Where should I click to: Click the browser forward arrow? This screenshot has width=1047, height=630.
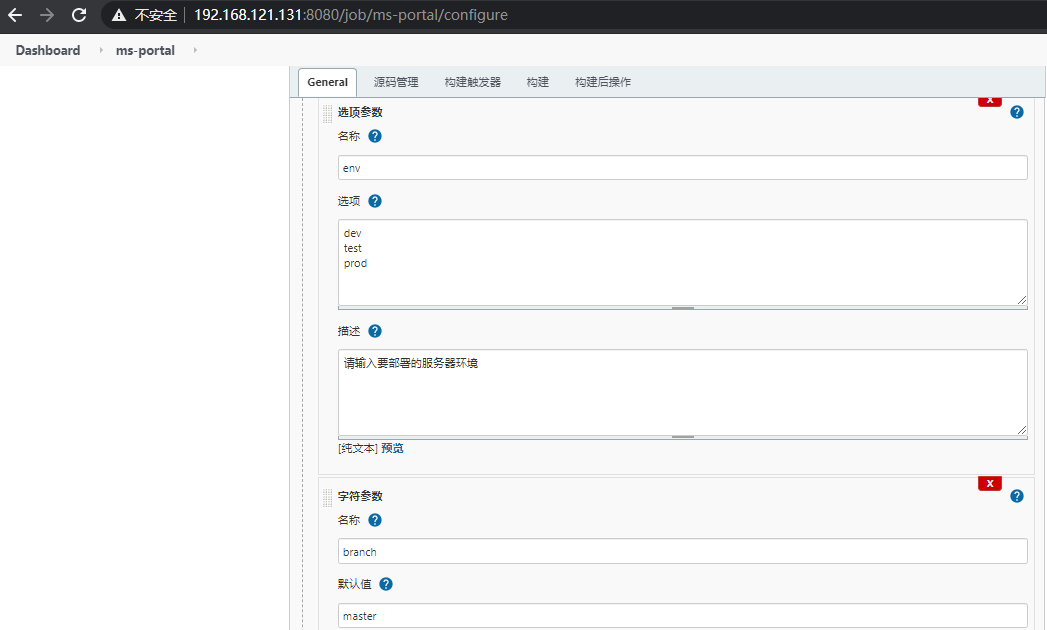[x=47, y=15]
